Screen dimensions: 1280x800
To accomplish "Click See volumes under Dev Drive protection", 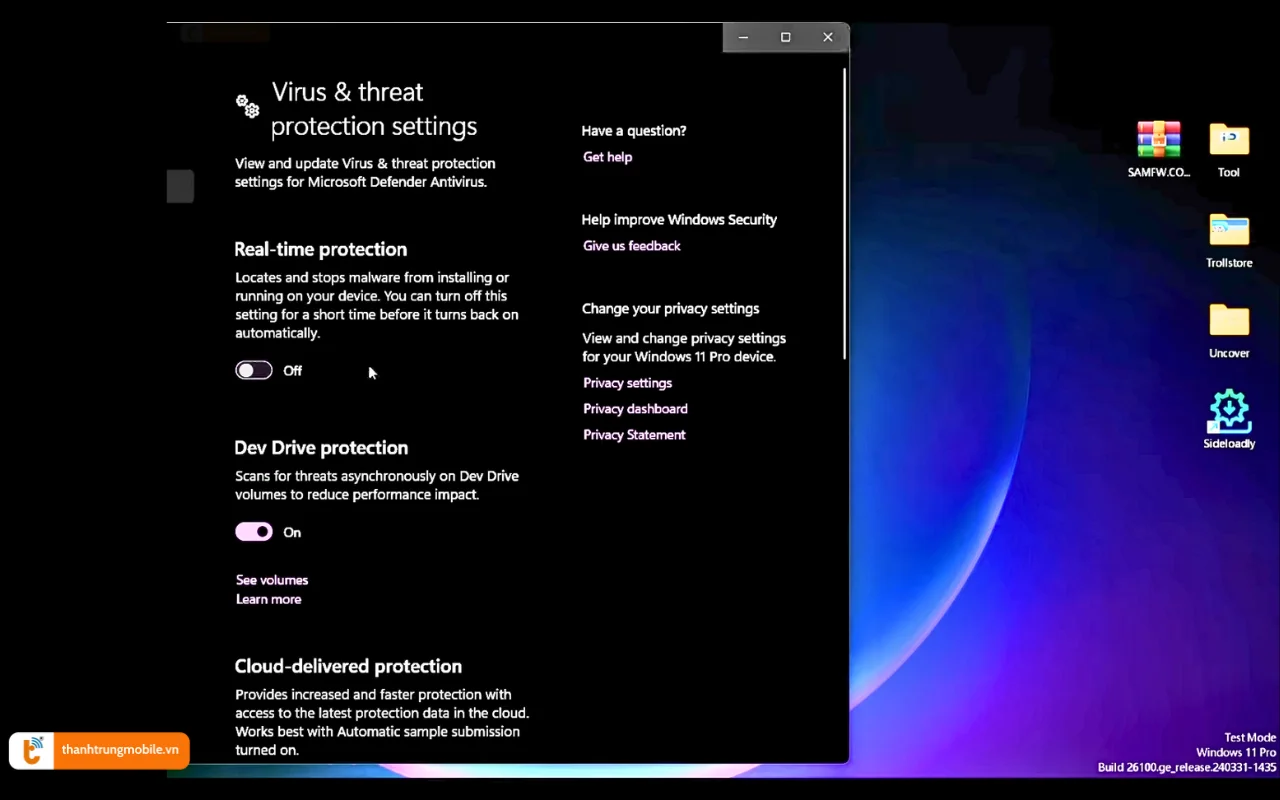I will coord(272,580).
